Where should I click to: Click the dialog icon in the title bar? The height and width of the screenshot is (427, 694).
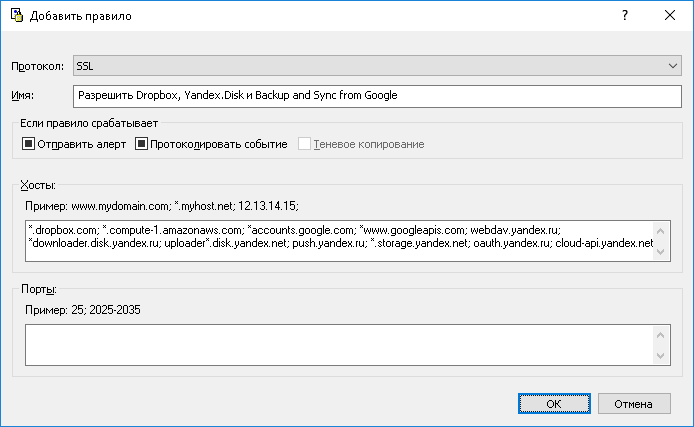[x=15, y=16]
